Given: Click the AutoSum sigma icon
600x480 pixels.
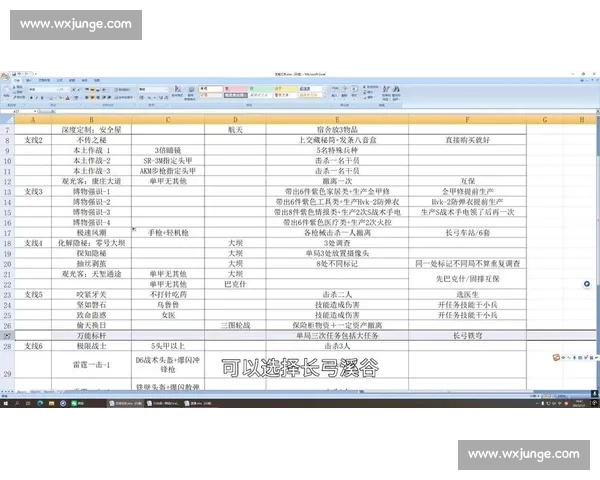Looking at the screenshot, I should [365, 86].
